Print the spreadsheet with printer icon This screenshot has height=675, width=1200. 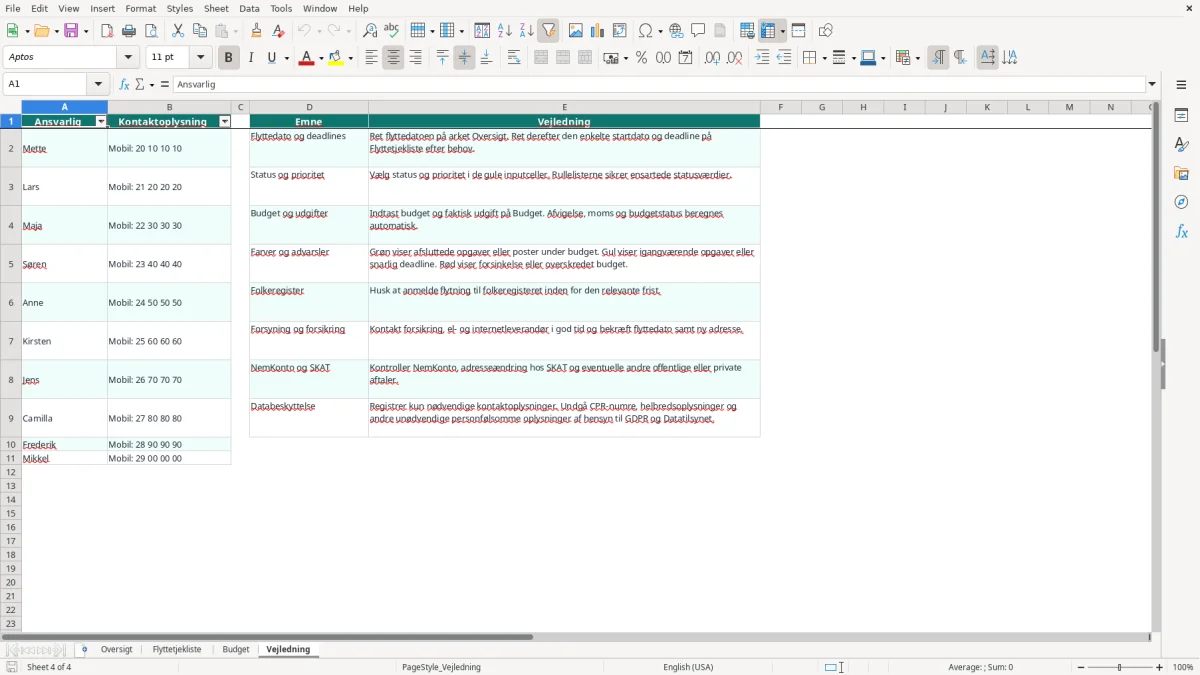coord(129,31)
